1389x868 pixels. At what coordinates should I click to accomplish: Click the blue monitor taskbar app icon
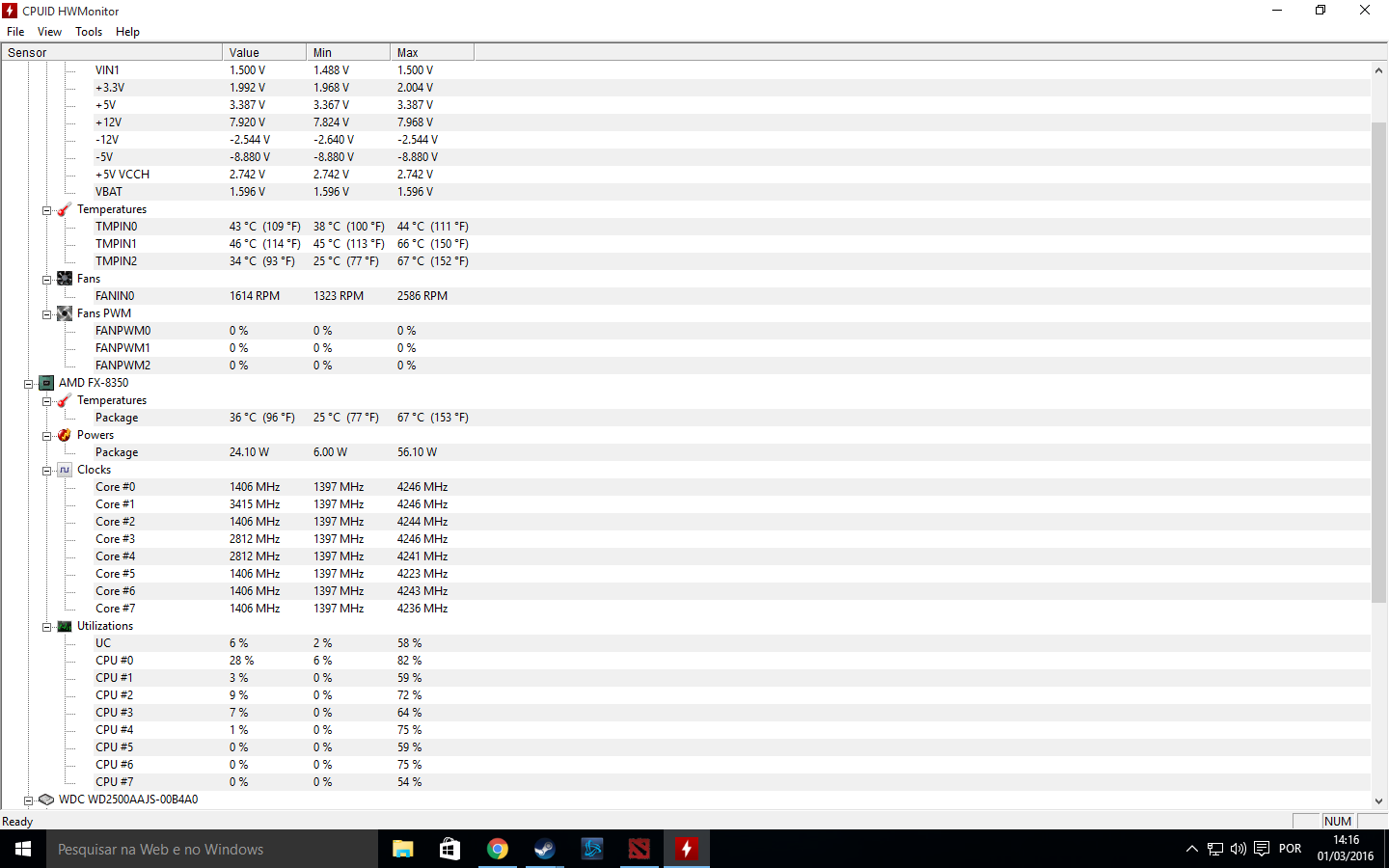pos(592,849)
